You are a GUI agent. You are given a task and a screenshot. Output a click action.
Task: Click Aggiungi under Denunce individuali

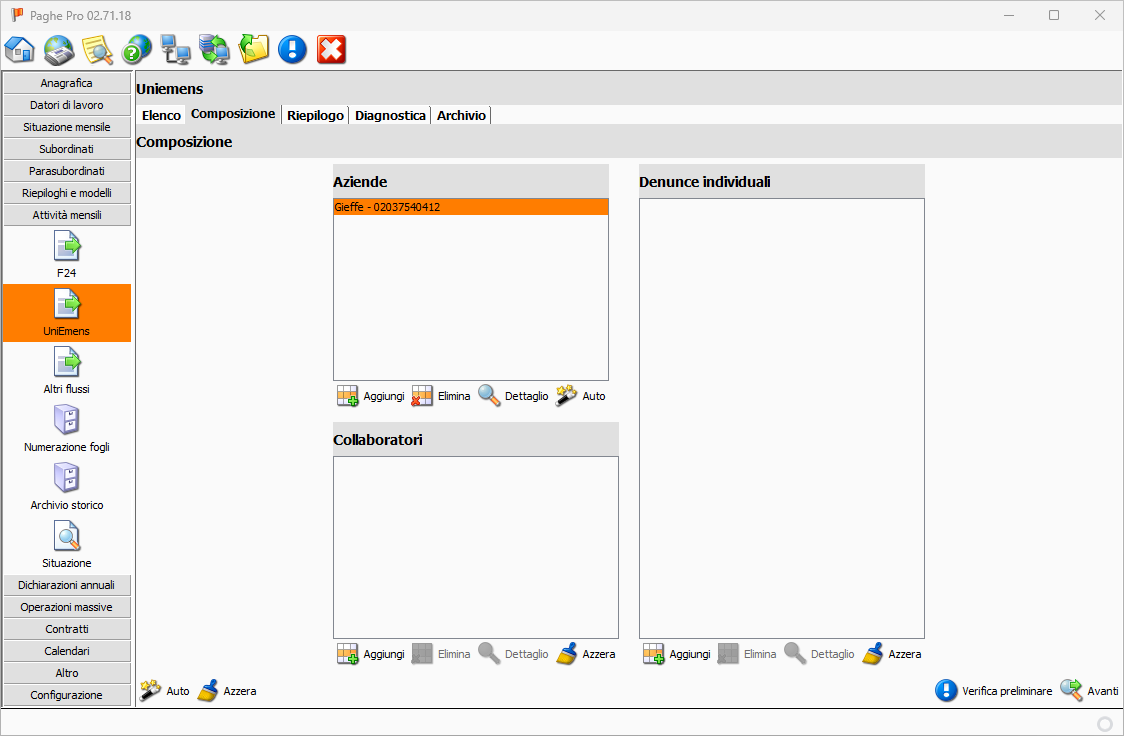click(x=677, y=654)
